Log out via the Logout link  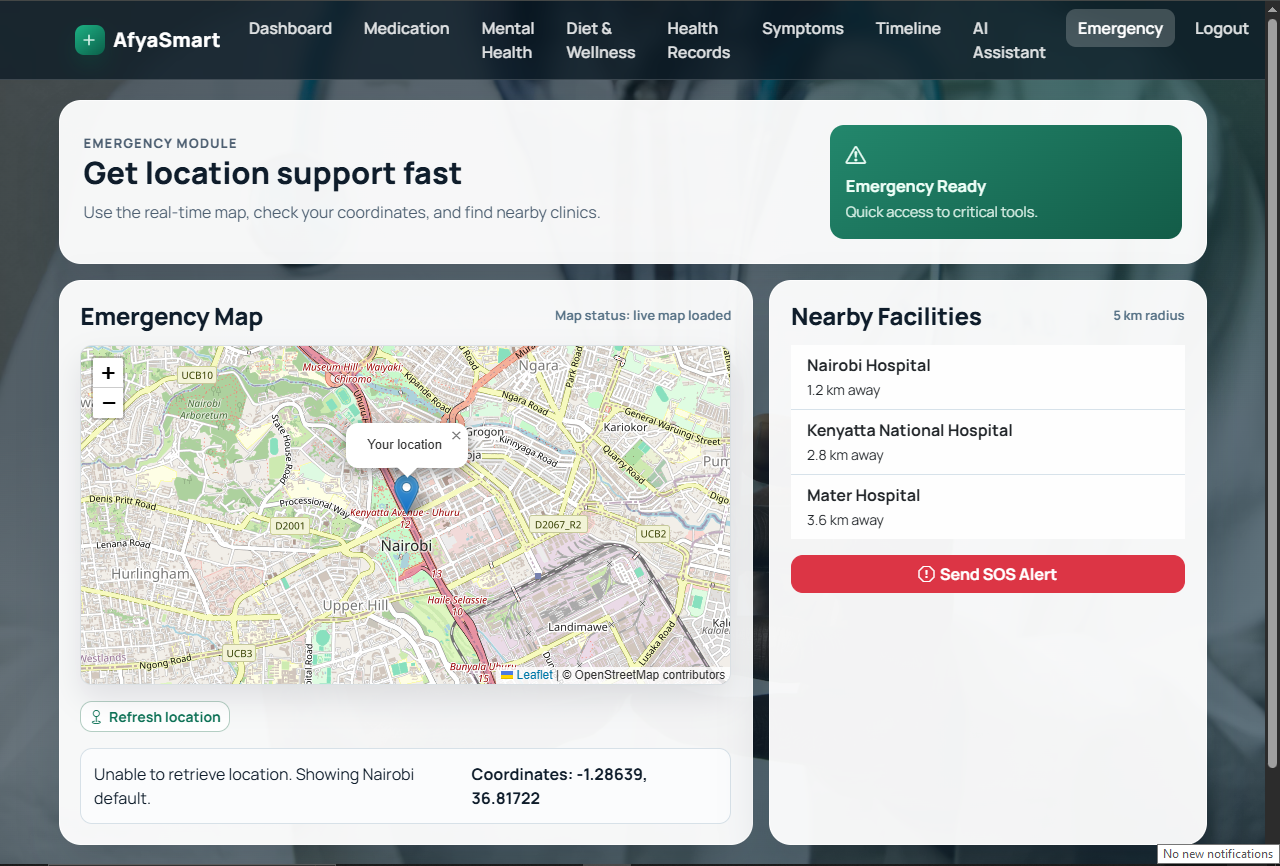1222,28
